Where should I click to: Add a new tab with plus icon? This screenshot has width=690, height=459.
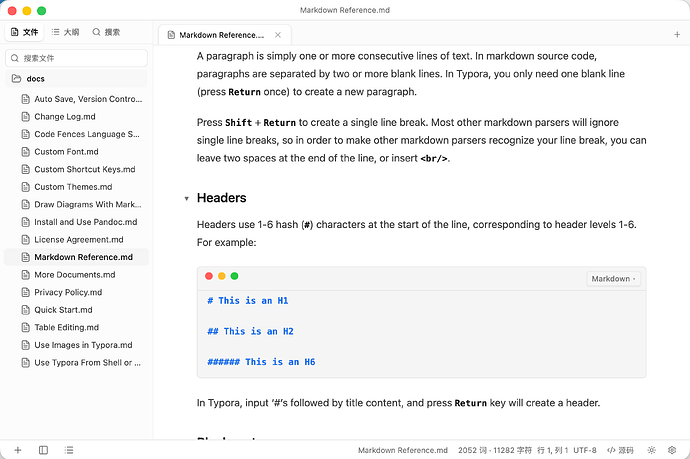pos(677,34)
